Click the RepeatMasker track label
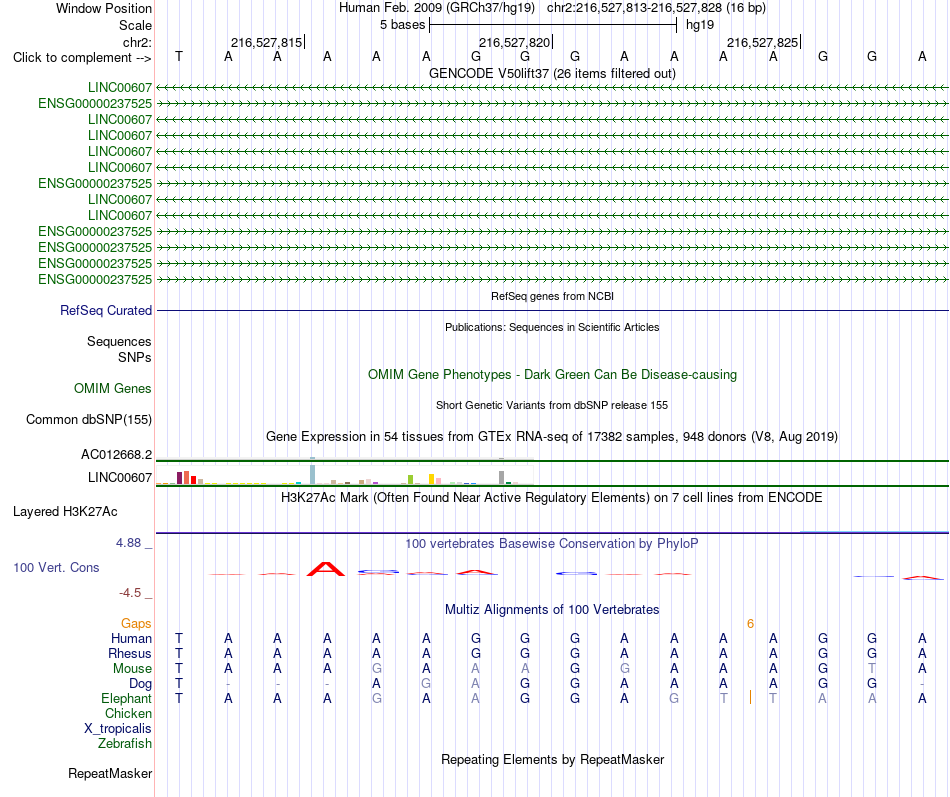 tap(110, 774)
